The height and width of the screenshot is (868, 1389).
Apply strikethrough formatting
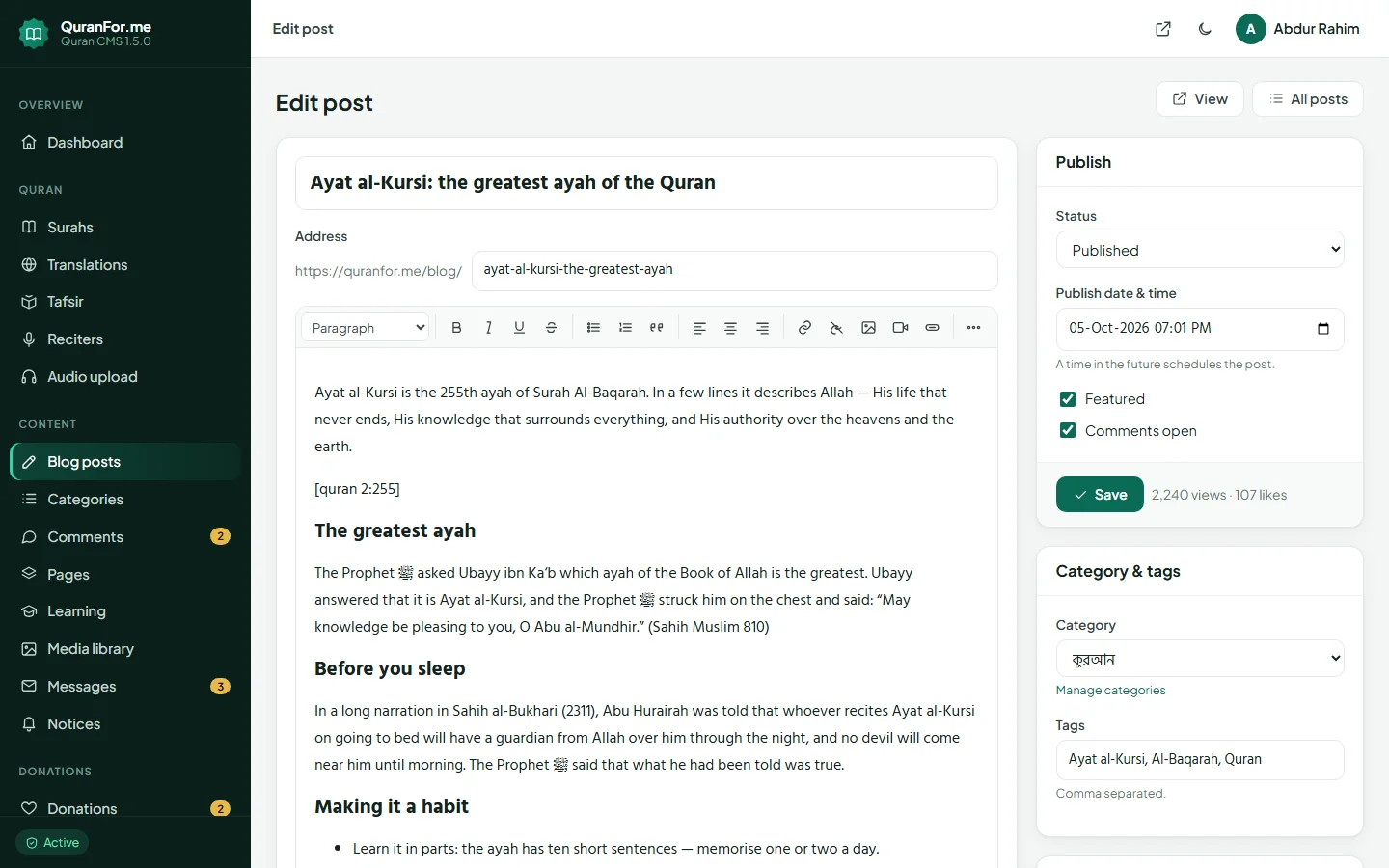pyautogui.click(x=551, y=328)
